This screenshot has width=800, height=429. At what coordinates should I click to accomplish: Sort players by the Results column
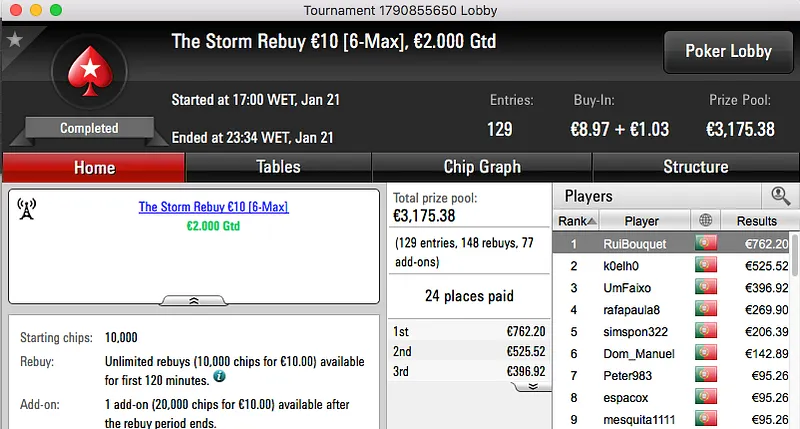[756, 221]
